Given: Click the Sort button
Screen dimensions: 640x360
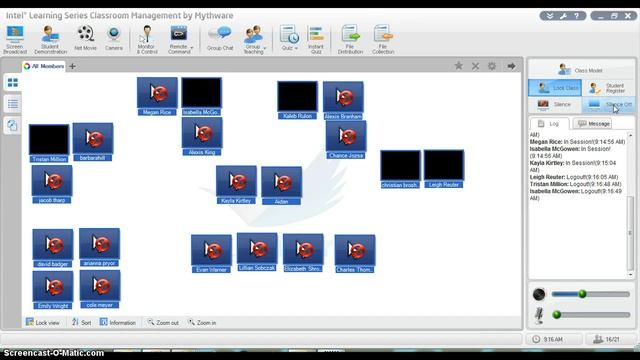Looking at the screenshot, I should (82, 322).
